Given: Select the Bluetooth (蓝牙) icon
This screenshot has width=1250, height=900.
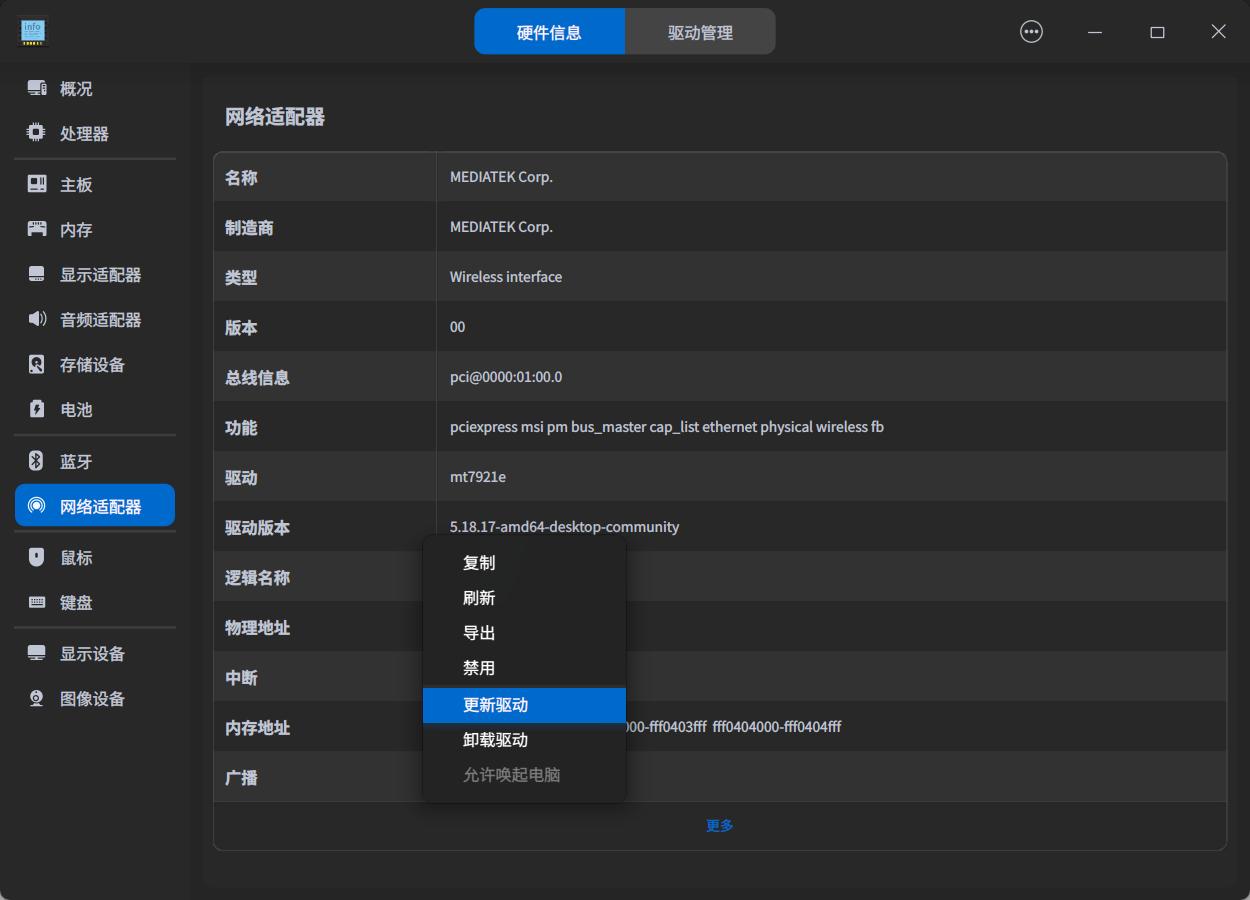Looking at the screenshot, I should pyautogui.click(x=37, y=461).
